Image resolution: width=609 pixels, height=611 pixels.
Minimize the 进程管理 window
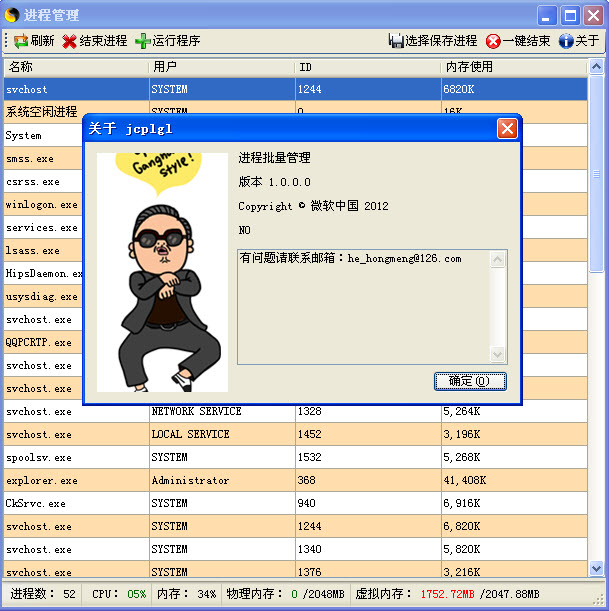coord(547,16)
